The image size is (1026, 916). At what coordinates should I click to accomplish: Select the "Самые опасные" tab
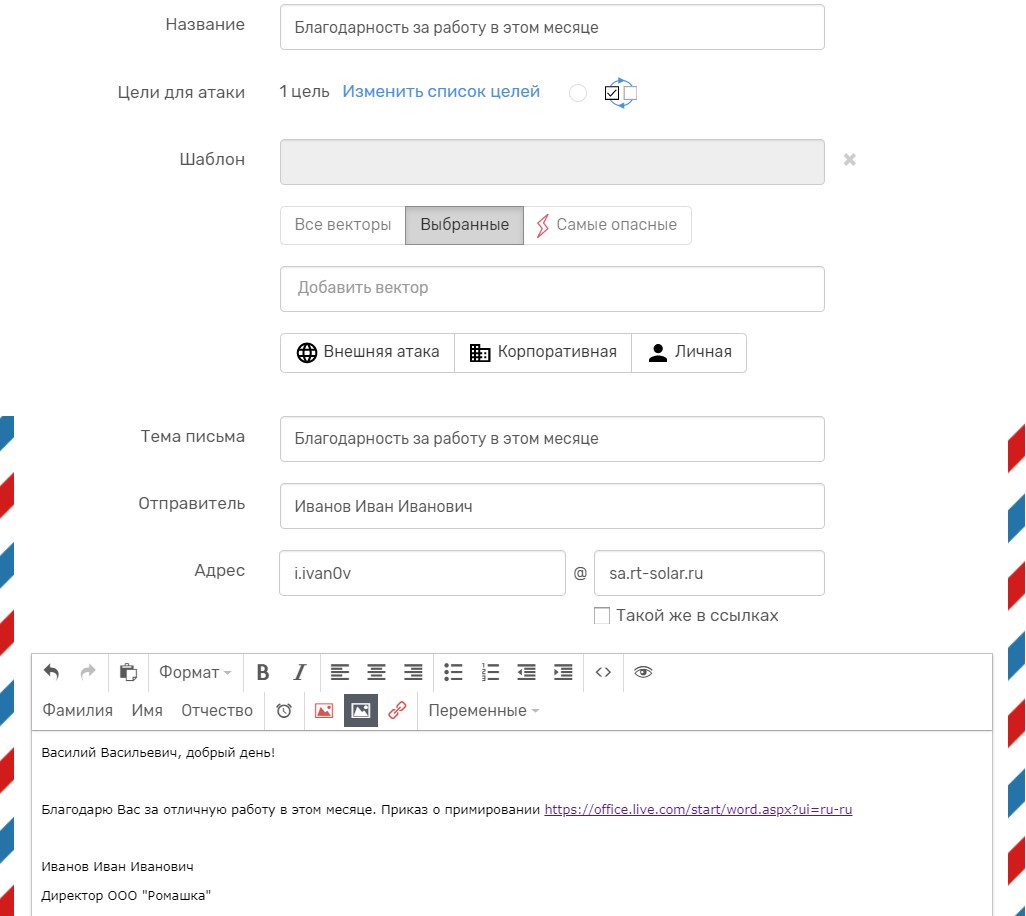tap(607, 225)
